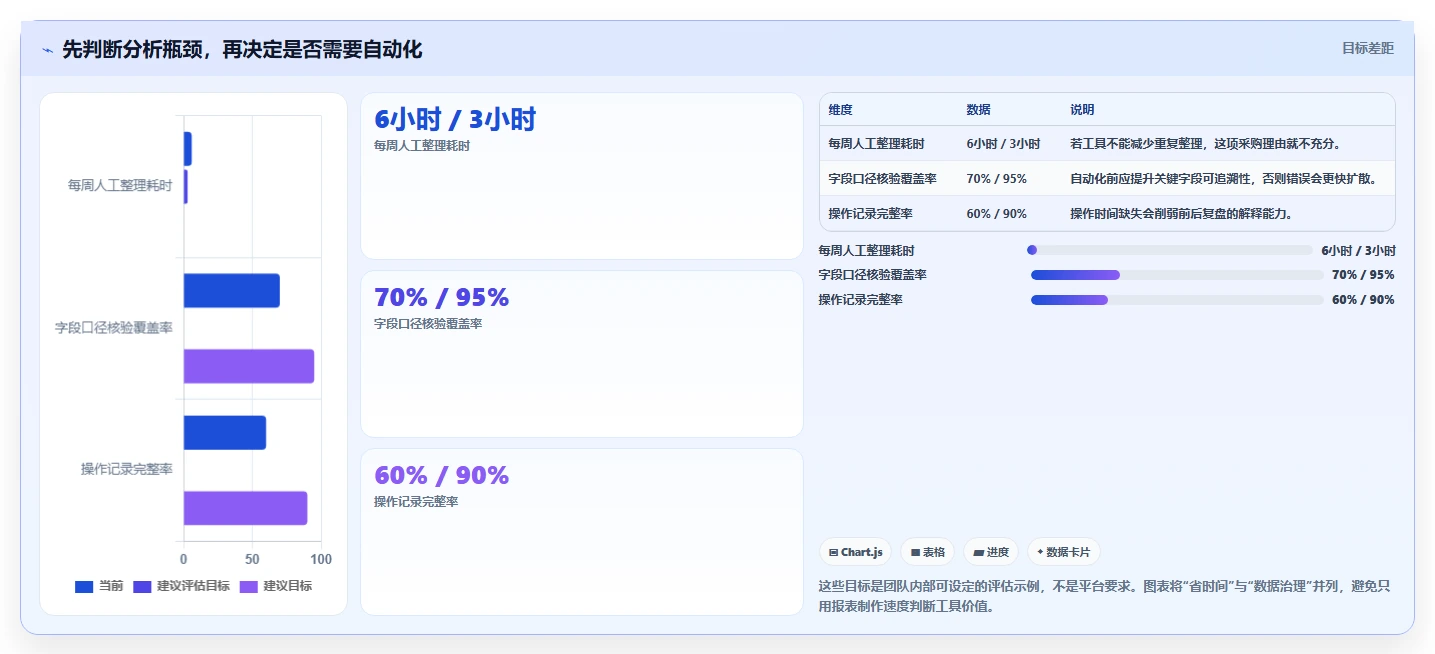Click the purple target bar for 操作记录完整率

point(245,508)
